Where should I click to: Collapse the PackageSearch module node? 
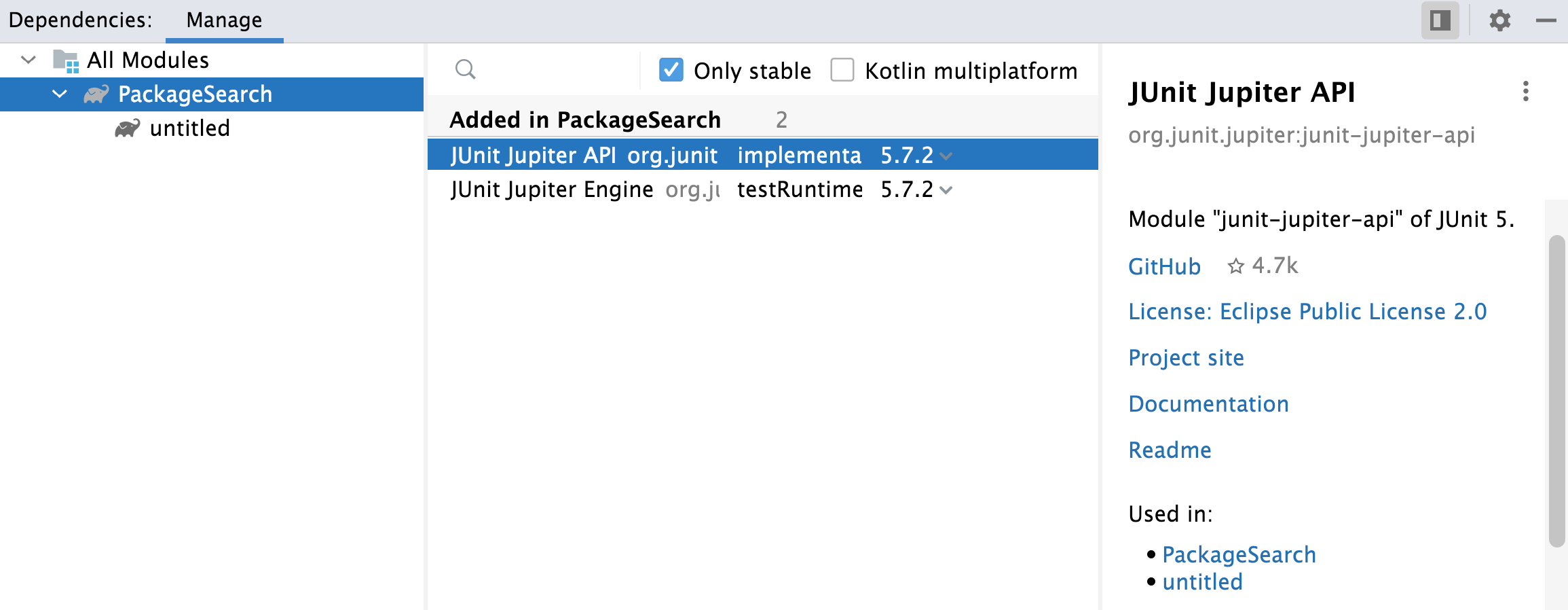tap(60, 94)
